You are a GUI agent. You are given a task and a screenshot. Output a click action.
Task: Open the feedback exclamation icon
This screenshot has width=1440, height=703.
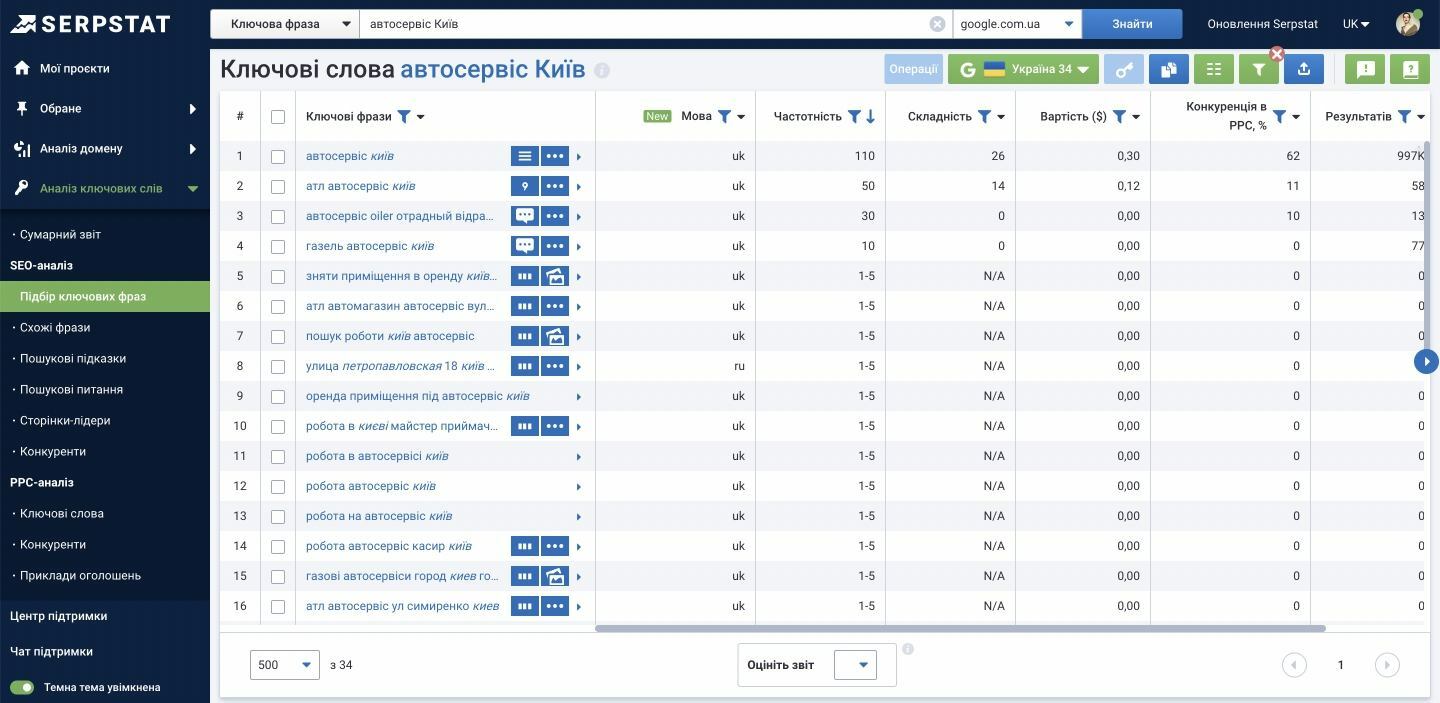point(1366,70)
